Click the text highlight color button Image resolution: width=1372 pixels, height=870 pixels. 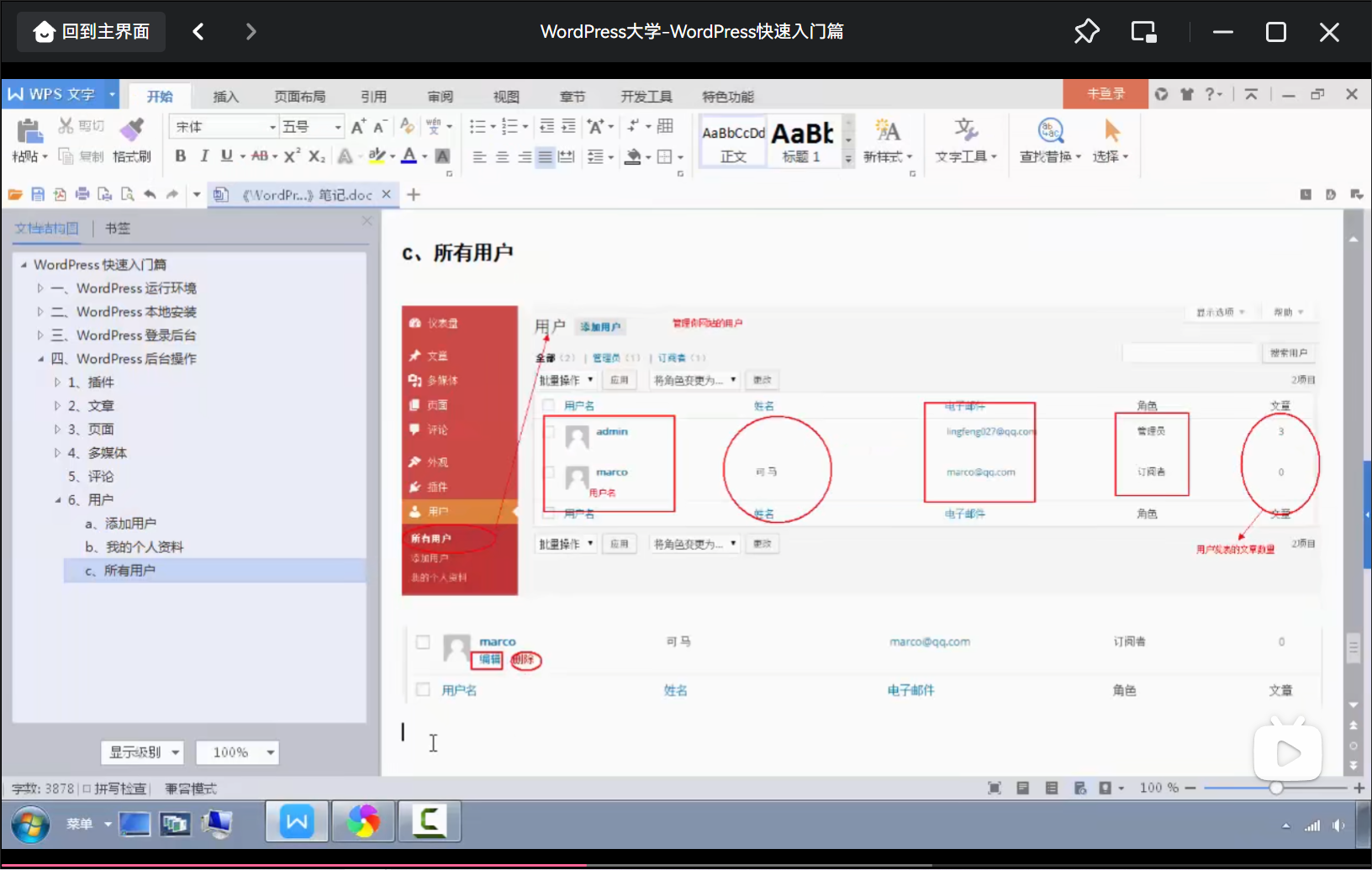point(377,156)
